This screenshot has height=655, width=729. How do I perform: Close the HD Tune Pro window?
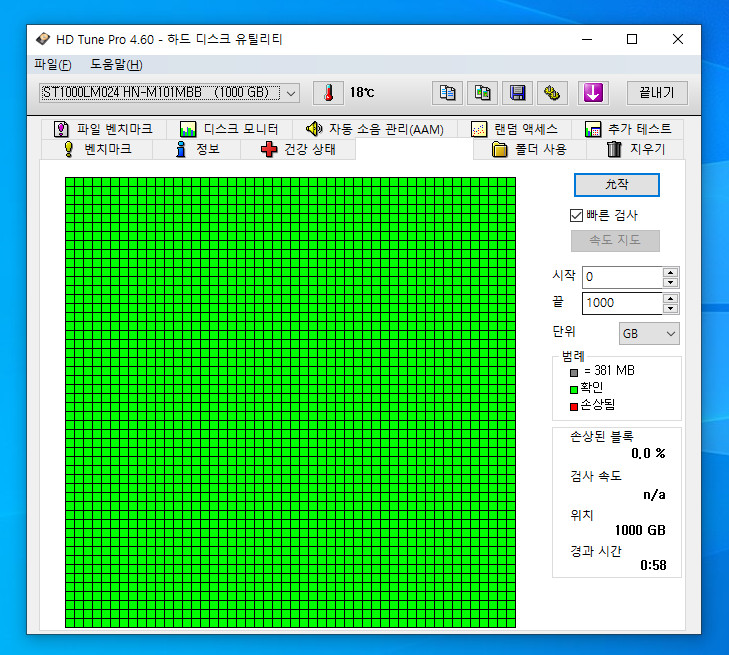pos(678,40)
